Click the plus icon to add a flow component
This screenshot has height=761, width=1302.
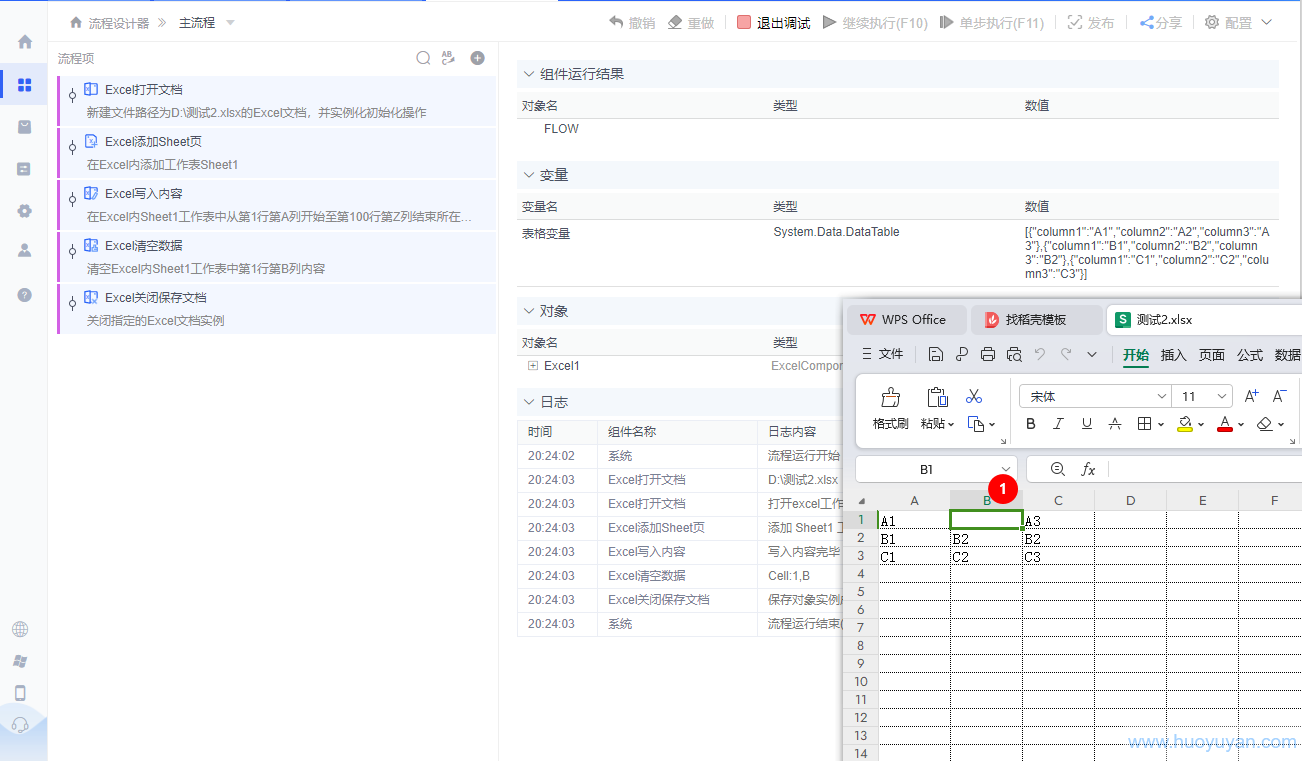(477, 58)
